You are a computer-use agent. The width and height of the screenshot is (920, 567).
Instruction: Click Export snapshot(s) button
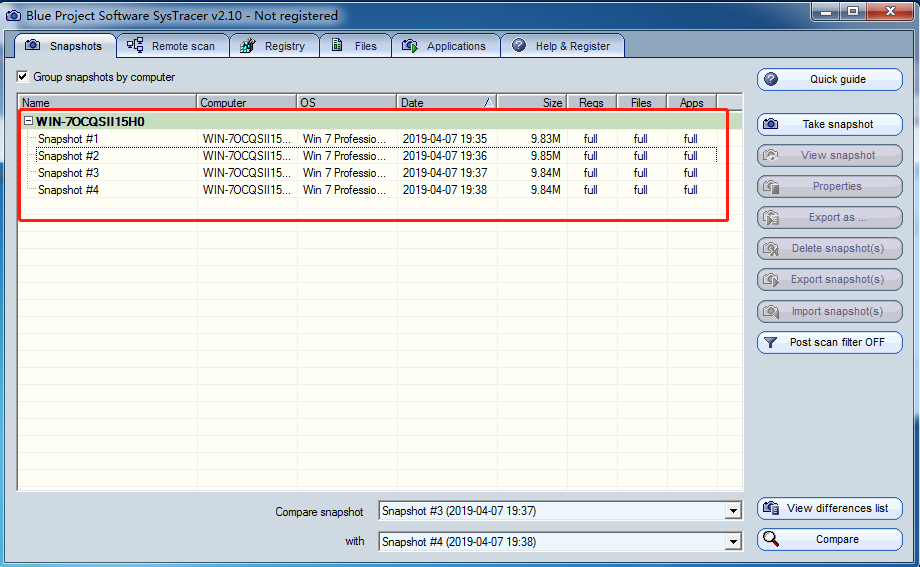[830, 280]
